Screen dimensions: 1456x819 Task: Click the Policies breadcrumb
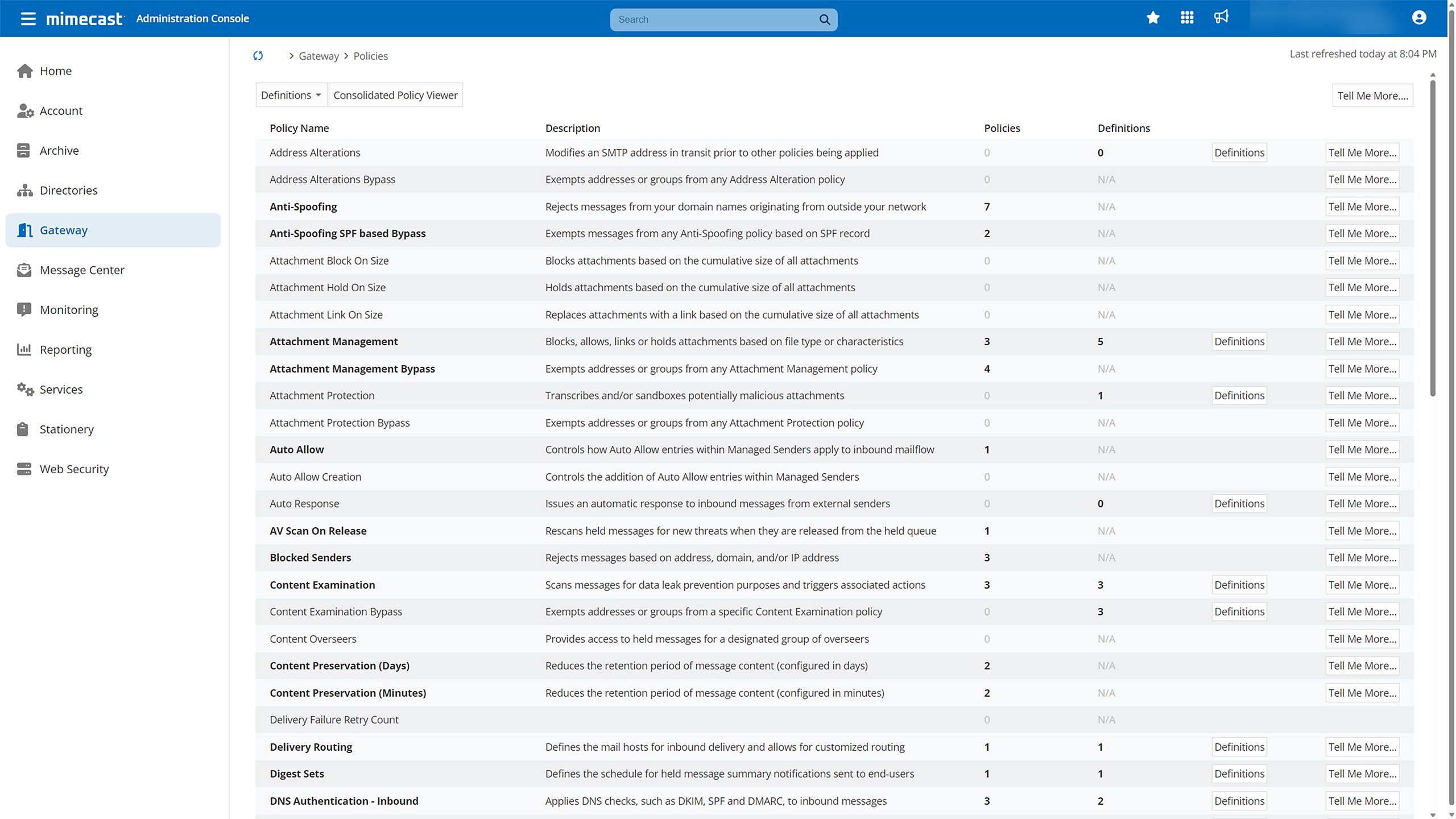point(370,56)
